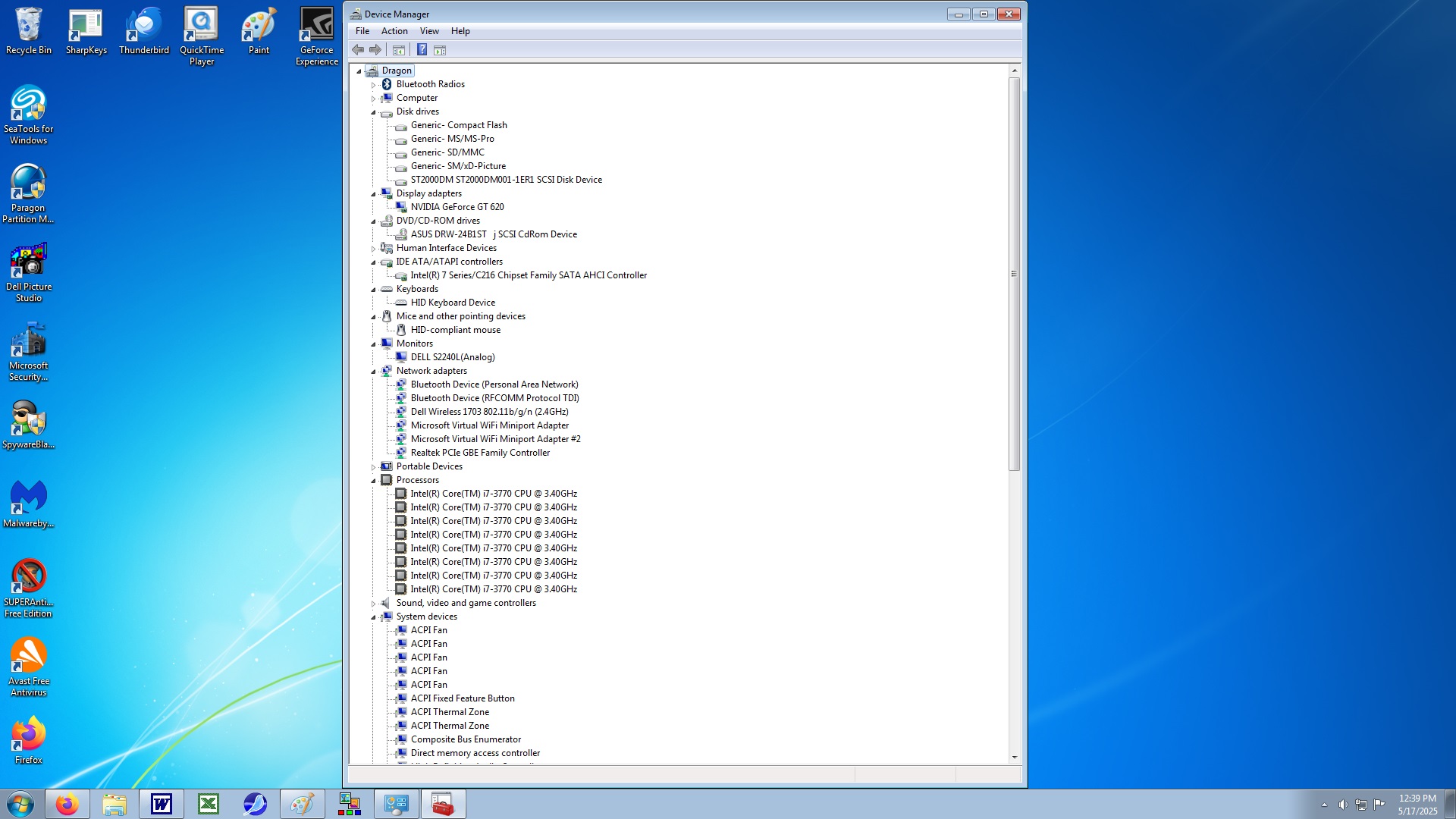Open the Help menu
Image resolution: width=1456 pixels, height=819 pixels.
tap(460, 31)
